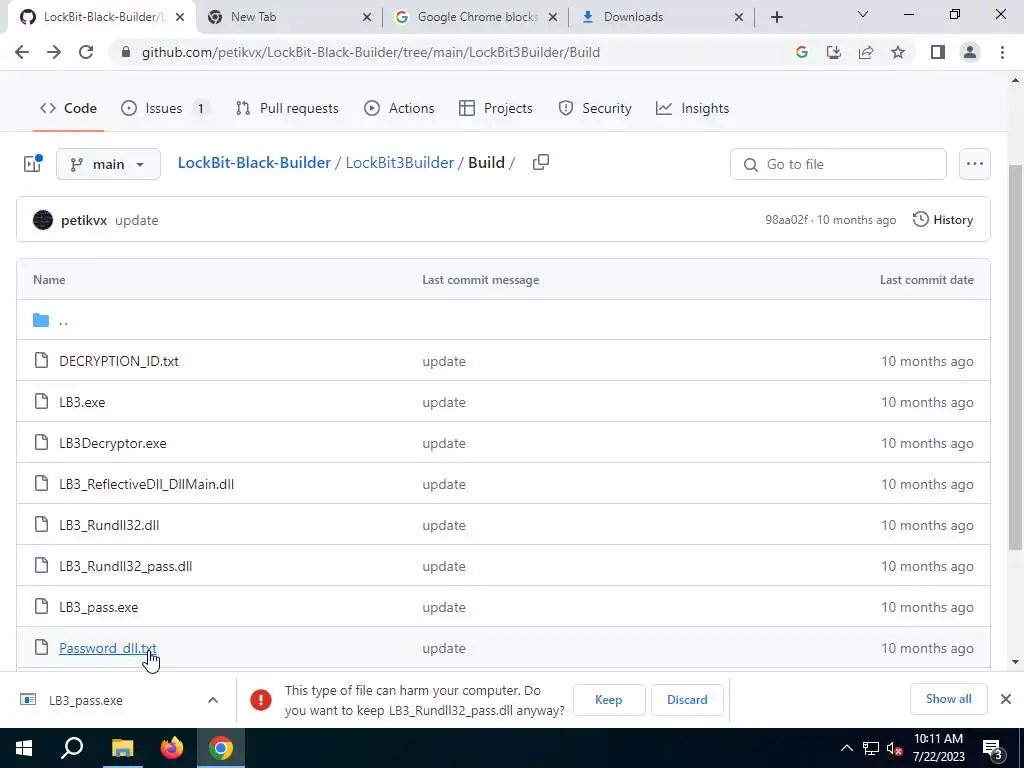Viewport: 1024px width, 768px height.
Task: Close the LockBit-Black-Builder tab
Action: (x=180, y=17)
